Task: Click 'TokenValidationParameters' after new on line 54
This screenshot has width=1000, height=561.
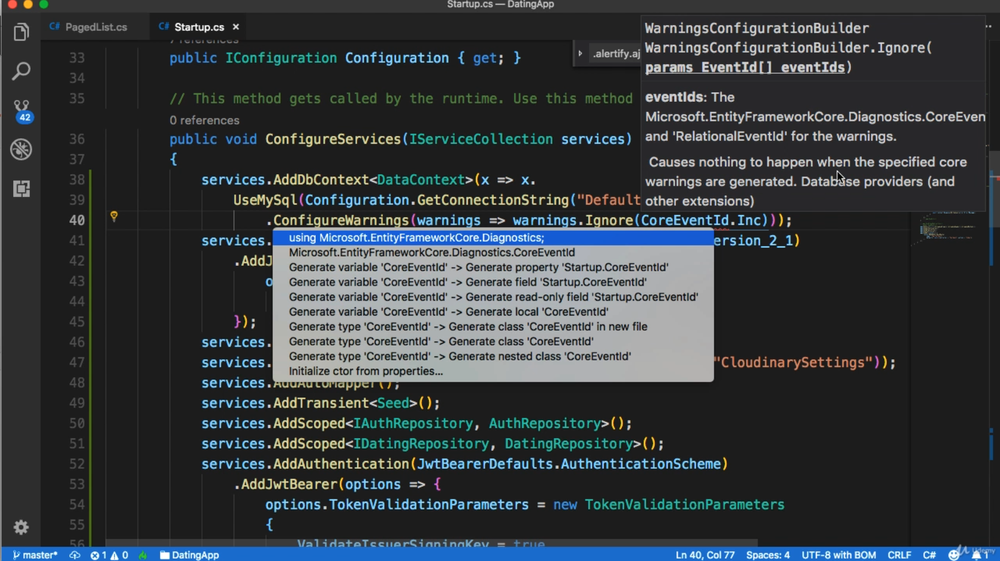Action: coord(684,505)
